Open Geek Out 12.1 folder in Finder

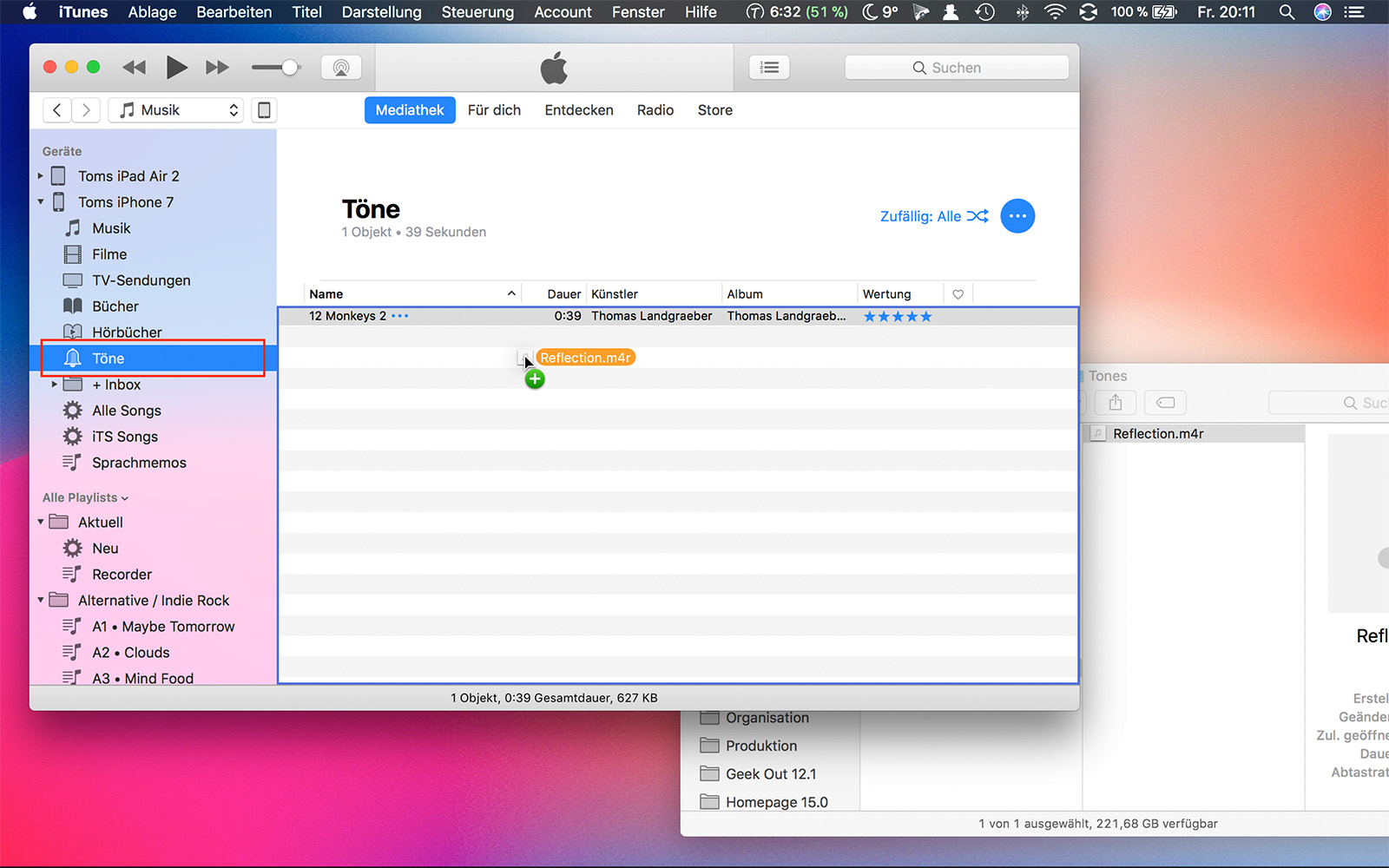tap(771, 774)
